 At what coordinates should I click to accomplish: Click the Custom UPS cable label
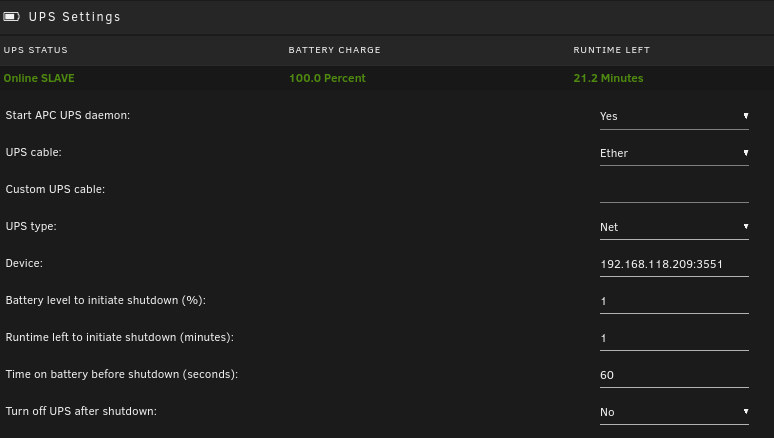(x=55, y=189)
